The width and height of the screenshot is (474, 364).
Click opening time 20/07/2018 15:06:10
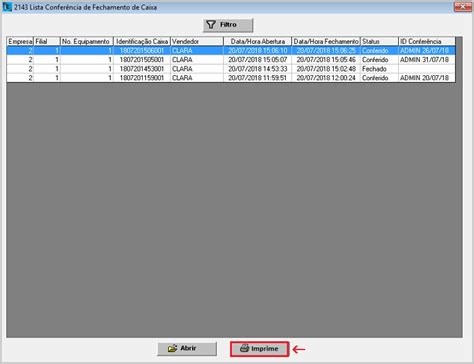(258, 51)
